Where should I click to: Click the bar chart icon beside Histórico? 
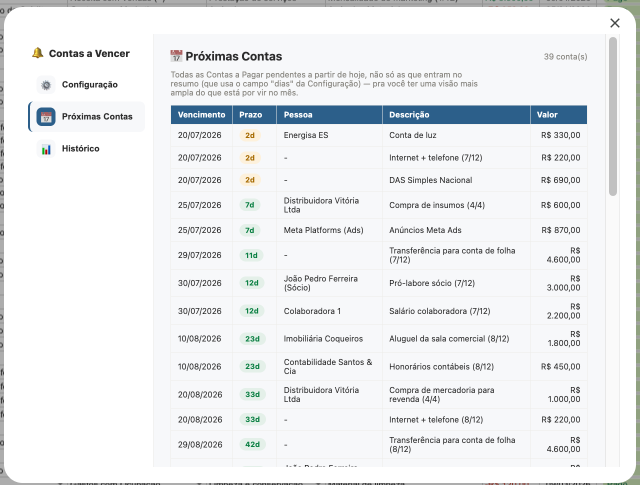46,149
